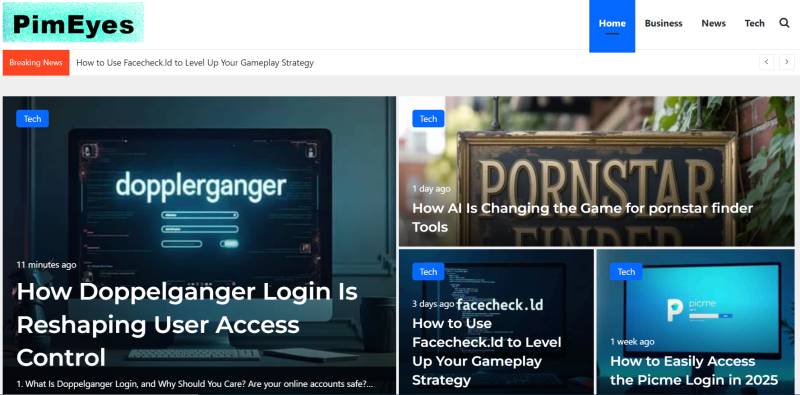Open How to Use Facecheck.Id card headline
This screenshot has width=800, height=395.
(x=487, y=352)
